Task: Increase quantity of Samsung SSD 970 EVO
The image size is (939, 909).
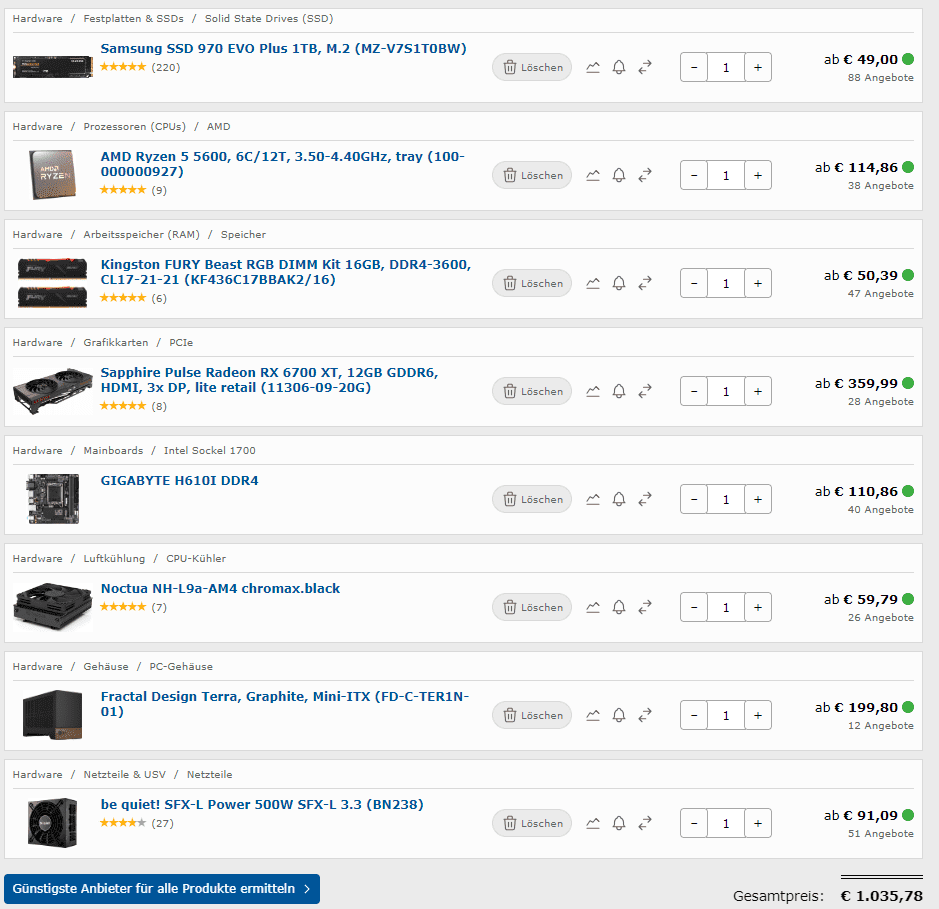Action: click(x=758, y=67)
